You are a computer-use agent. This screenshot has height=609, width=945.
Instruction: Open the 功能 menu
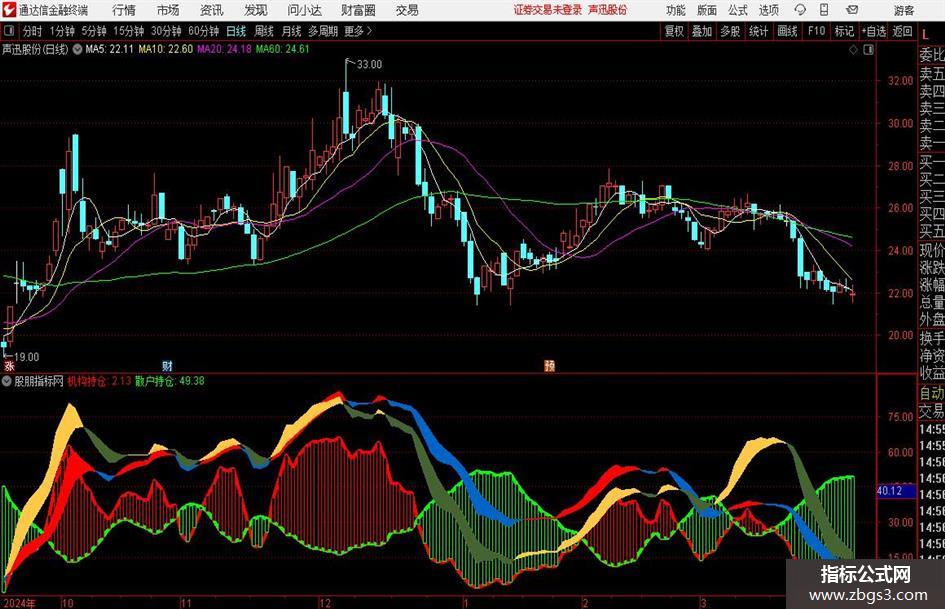(x=675, y=10)
